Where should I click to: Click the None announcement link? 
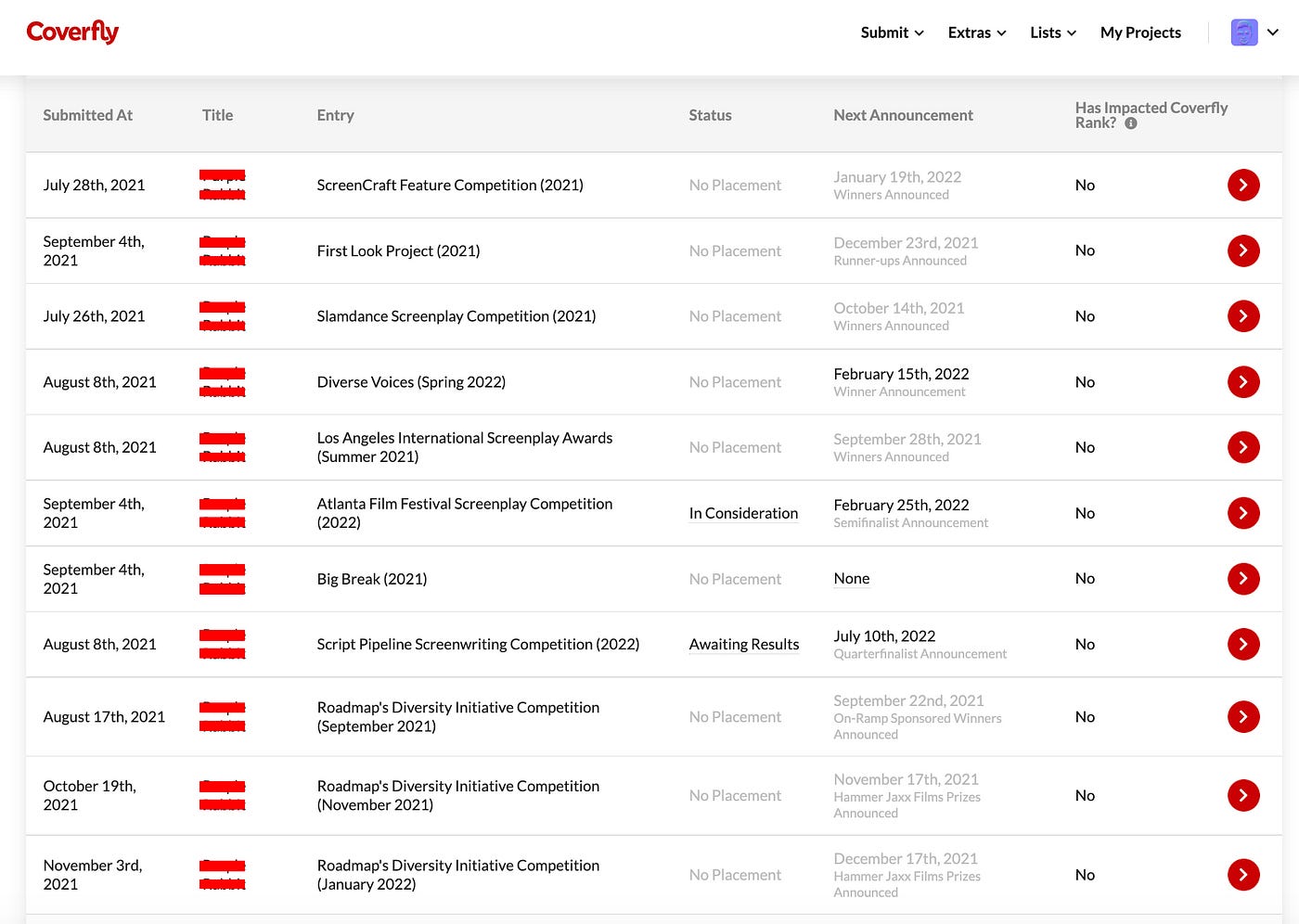point(852,578)
